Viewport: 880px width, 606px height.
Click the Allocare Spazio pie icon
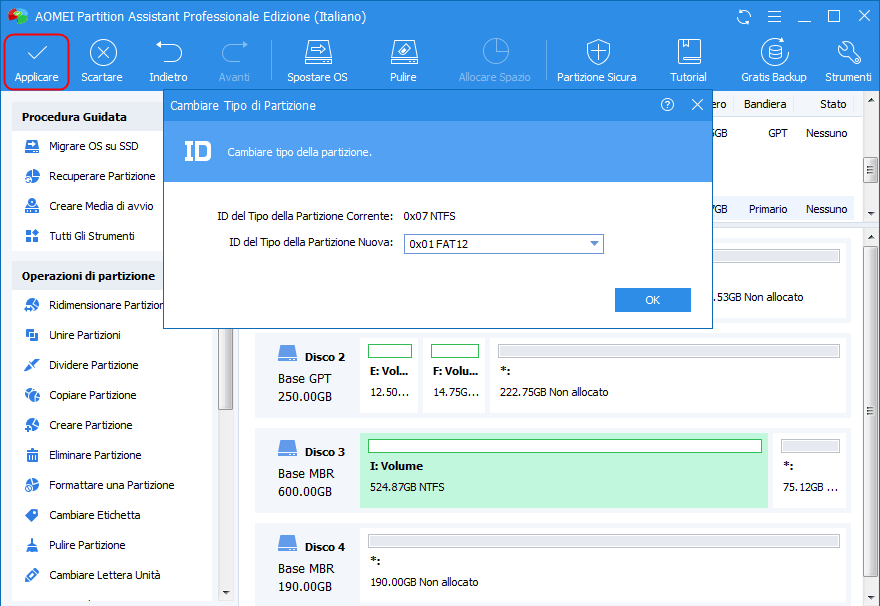coord(496,52)
